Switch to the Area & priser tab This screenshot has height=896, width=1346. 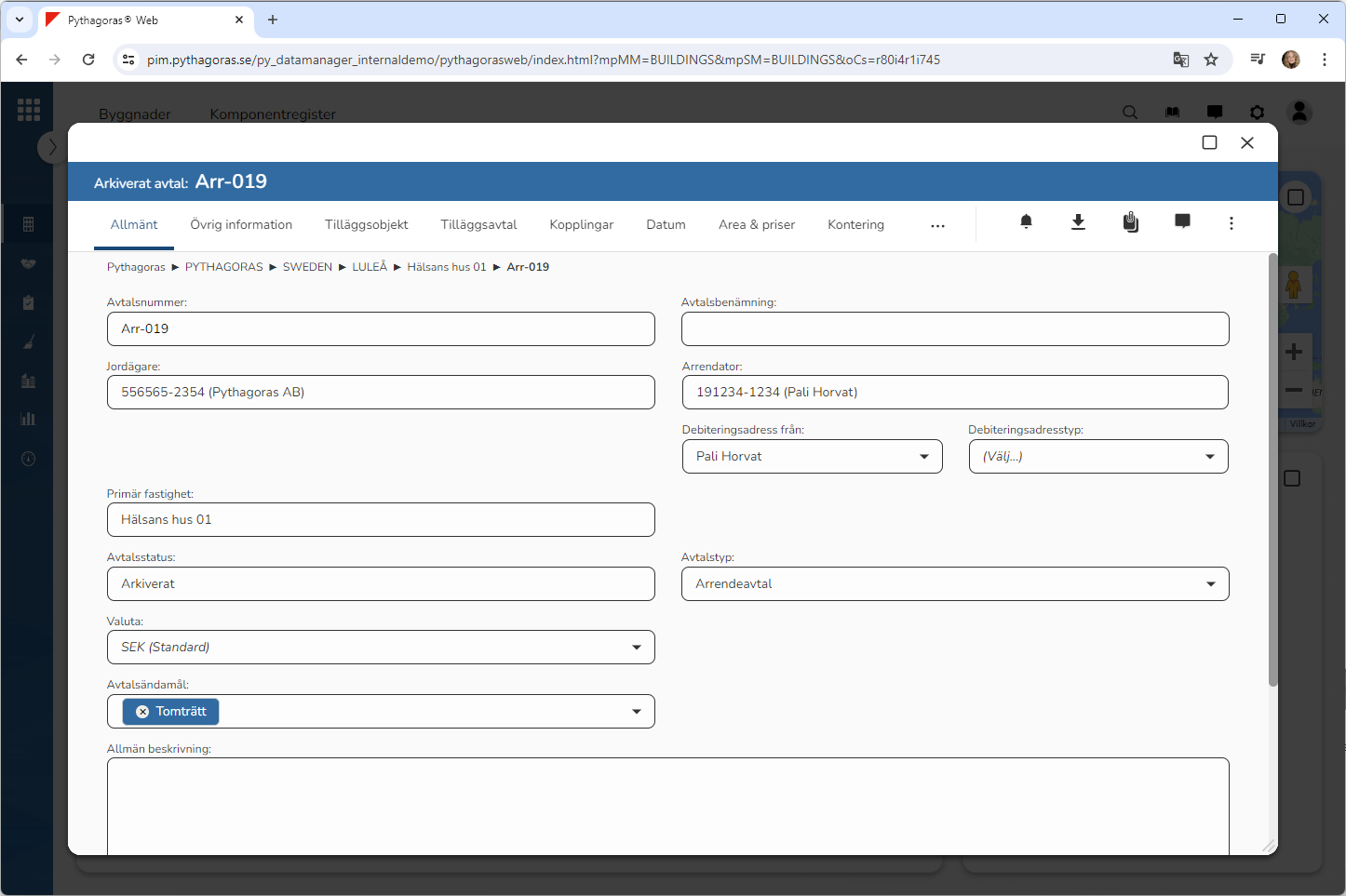coord(756,225)
